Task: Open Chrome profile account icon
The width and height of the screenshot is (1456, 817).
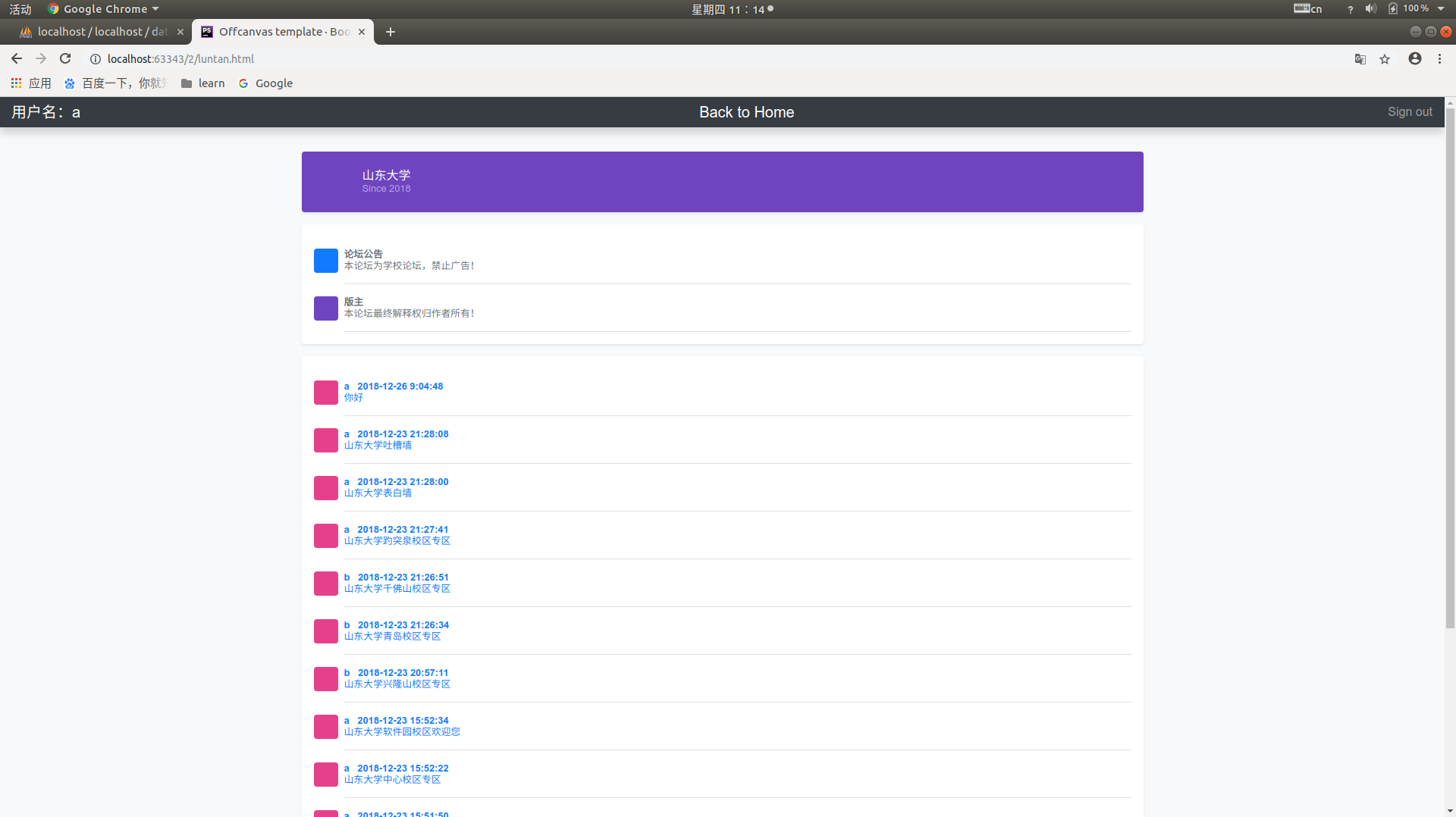Action: (x=1415, y=58)
